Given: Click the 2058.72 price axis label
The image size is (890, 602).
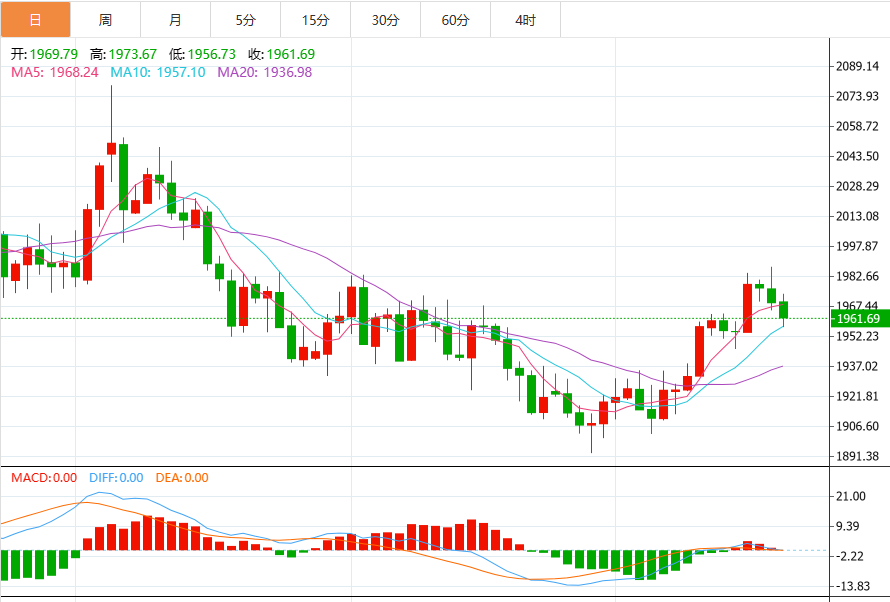Looking at the screenshot, I should coord(857,127).
